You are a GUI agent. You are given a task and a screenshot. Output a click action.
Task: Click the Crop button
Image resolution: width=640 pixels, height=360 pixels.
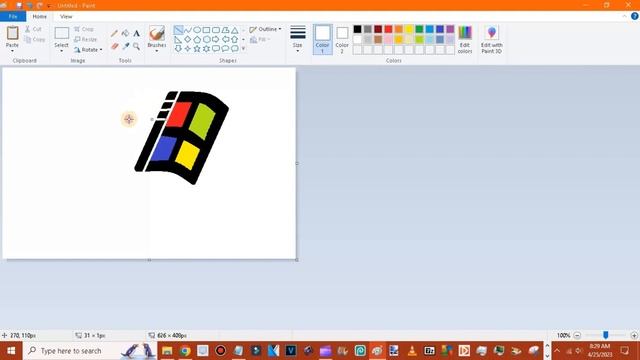pyautogui.click(x=84, y=29)
